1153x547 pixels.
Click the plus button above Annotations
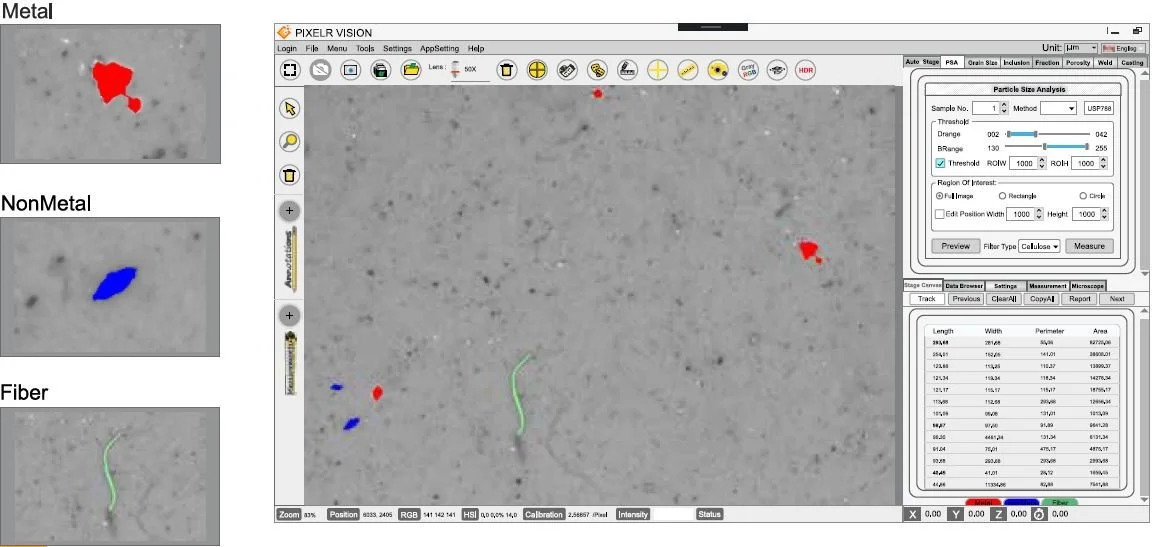[290, 210]
